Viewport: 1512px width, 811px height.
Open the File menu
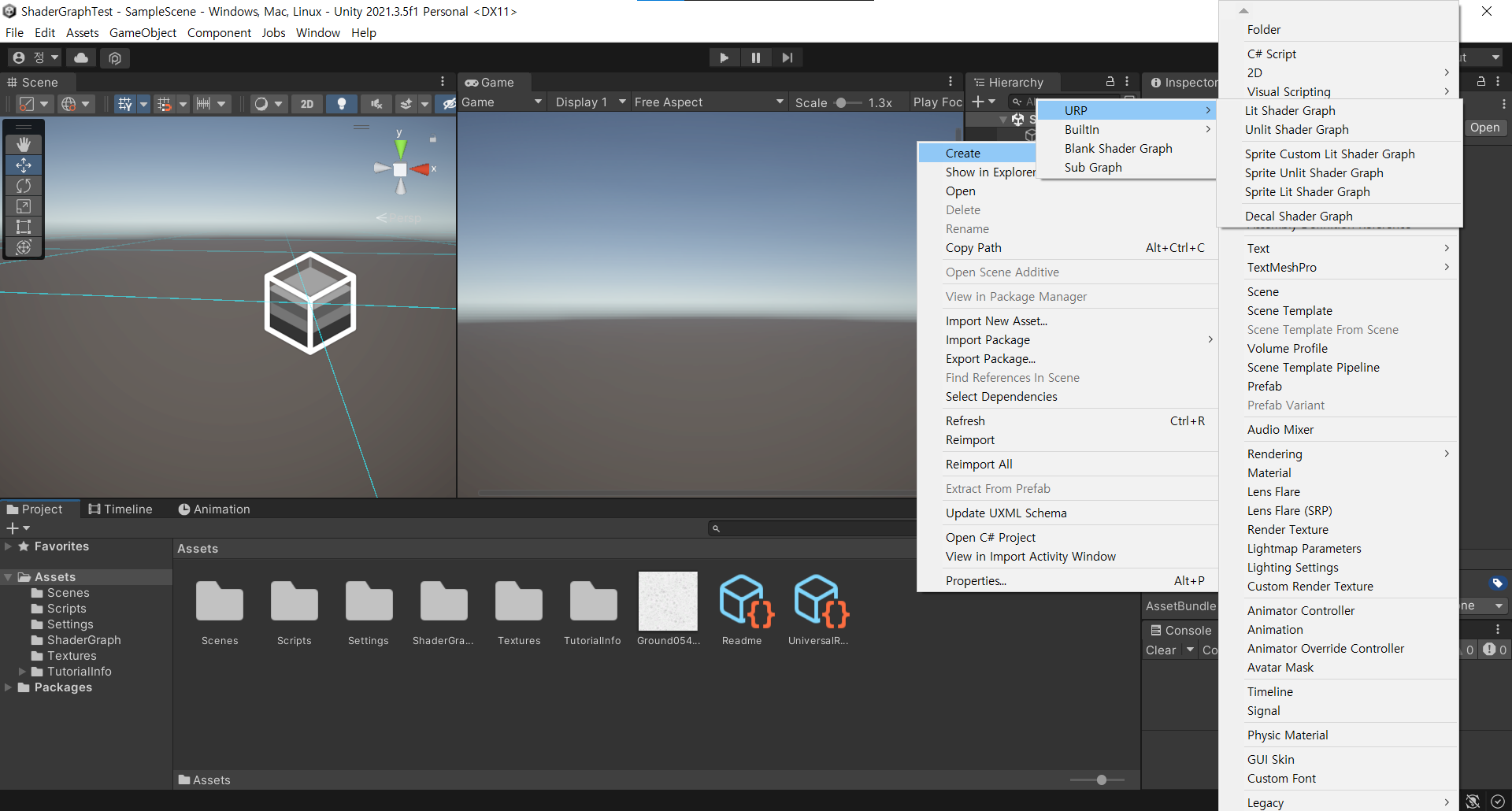coord(14,32)
